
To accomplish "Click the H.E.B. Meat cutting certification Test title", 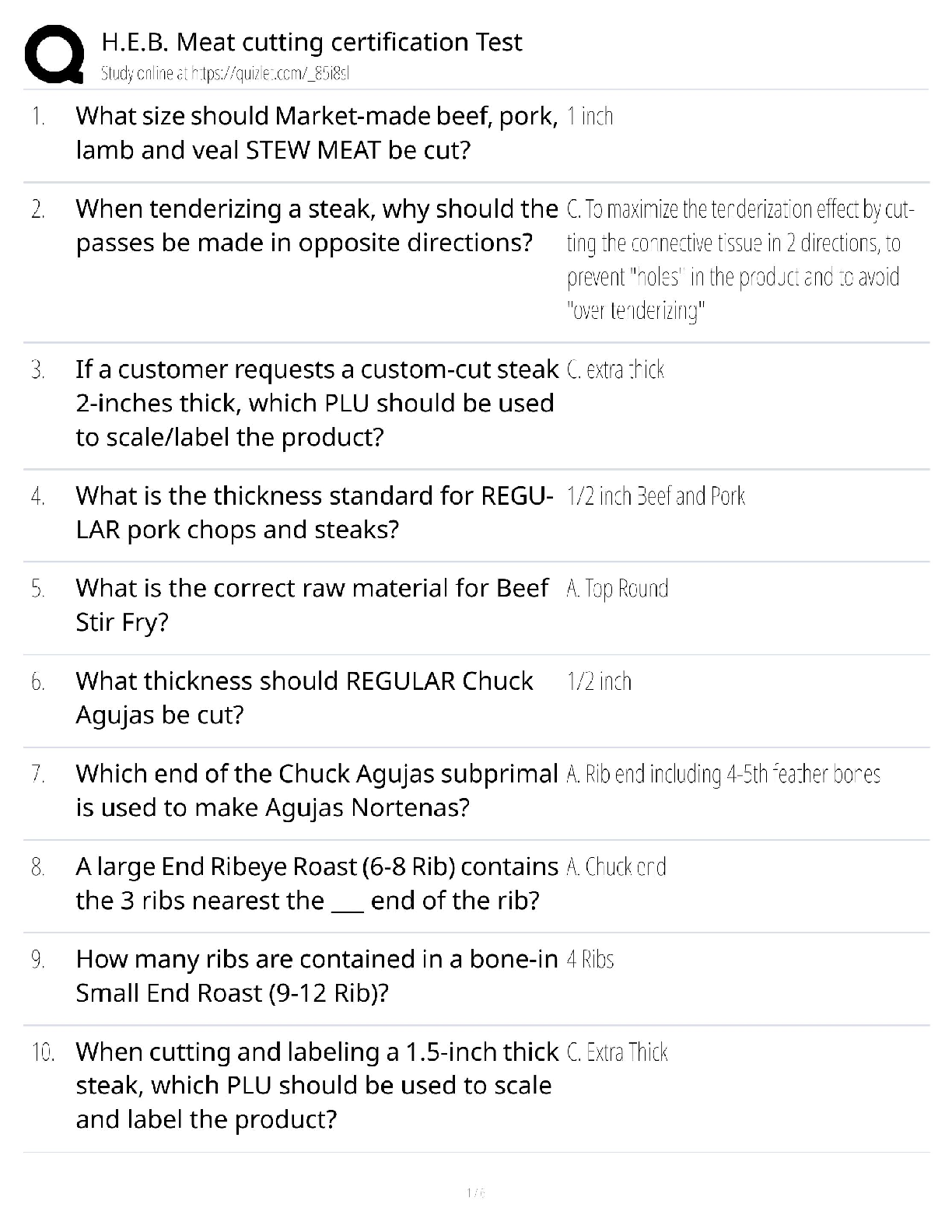I will tap(311, 42).
